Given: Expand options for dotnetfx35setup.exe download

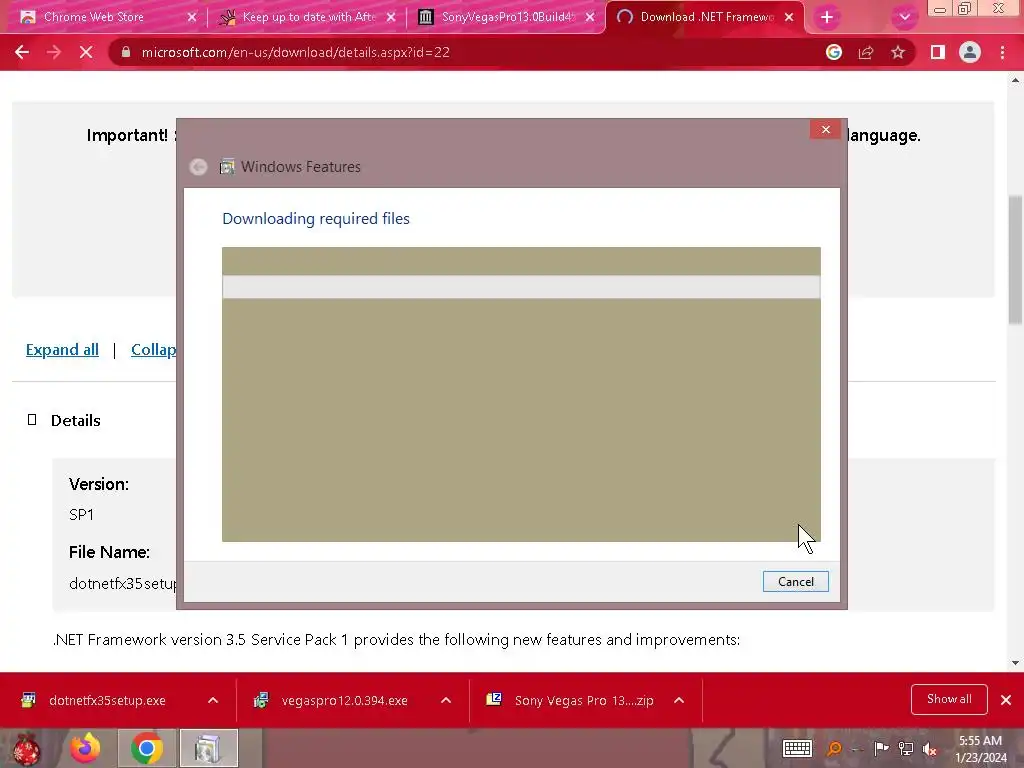Looking at the screenshot, I should (x=213, y=700).
